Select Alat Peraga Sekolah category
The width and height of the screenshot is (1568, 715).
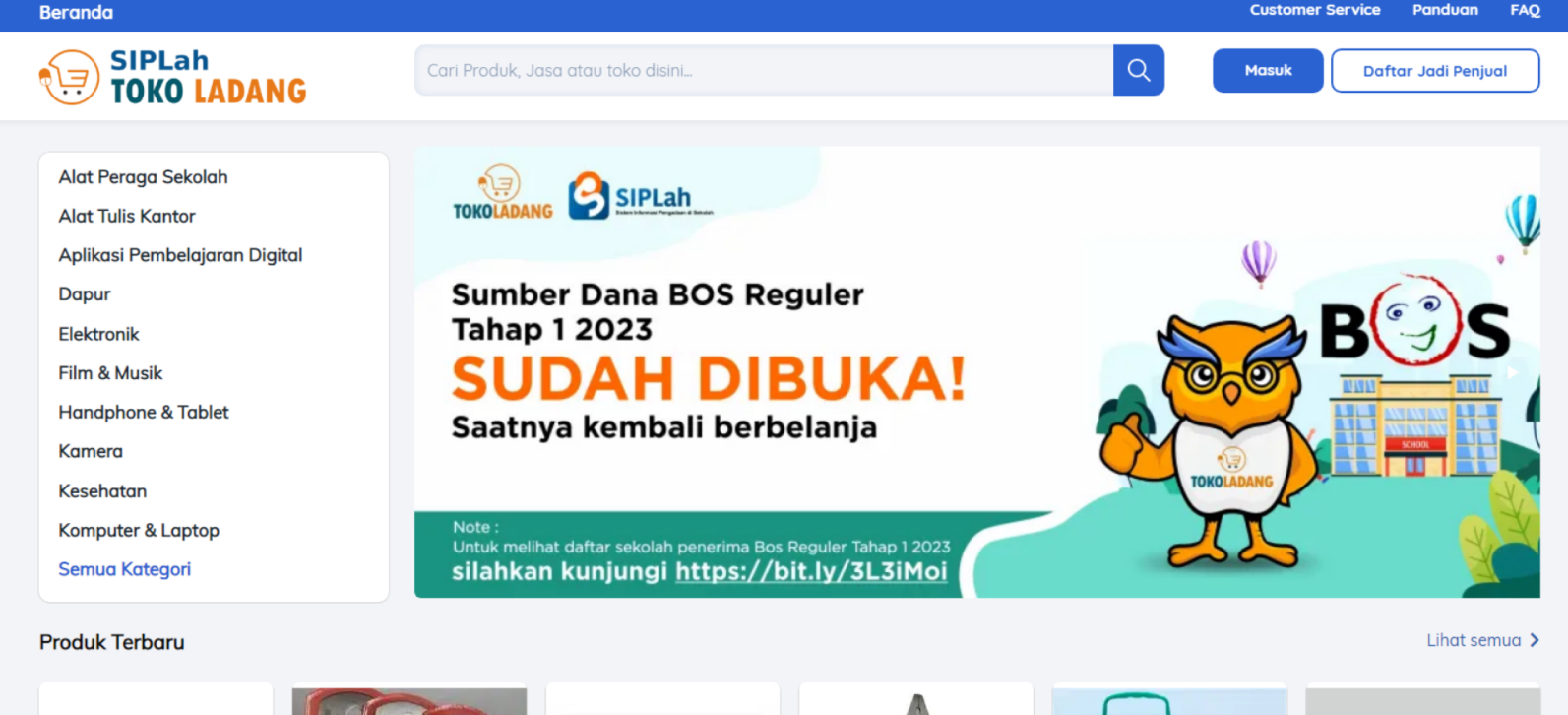click(143, 177)
